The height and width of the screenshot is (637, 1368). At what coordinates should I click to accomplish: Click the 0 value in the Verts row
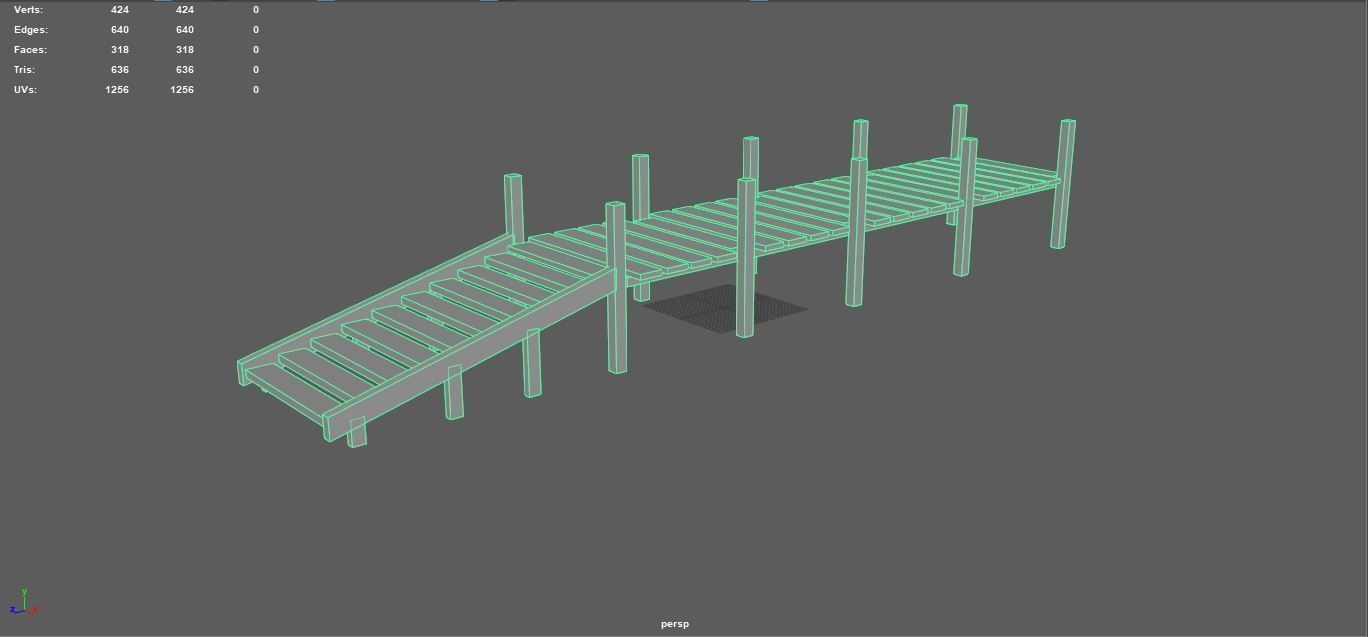point(256,10)
